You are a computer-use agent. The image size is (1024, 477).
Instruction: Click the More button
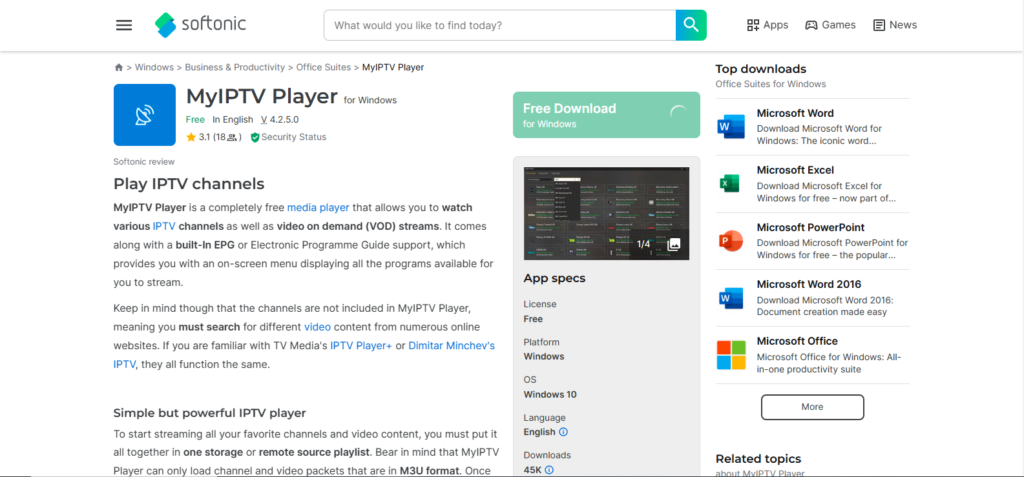click(x=812, y=406)
